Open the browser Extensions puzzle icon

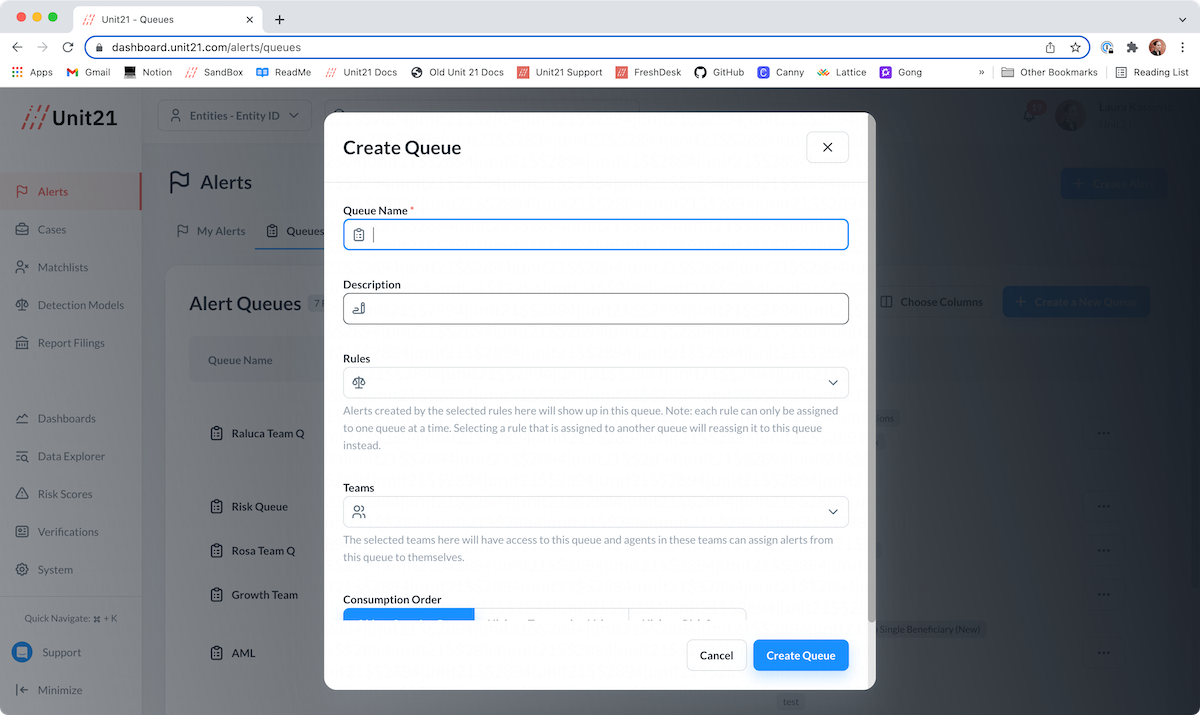(x=1132, y=47)
